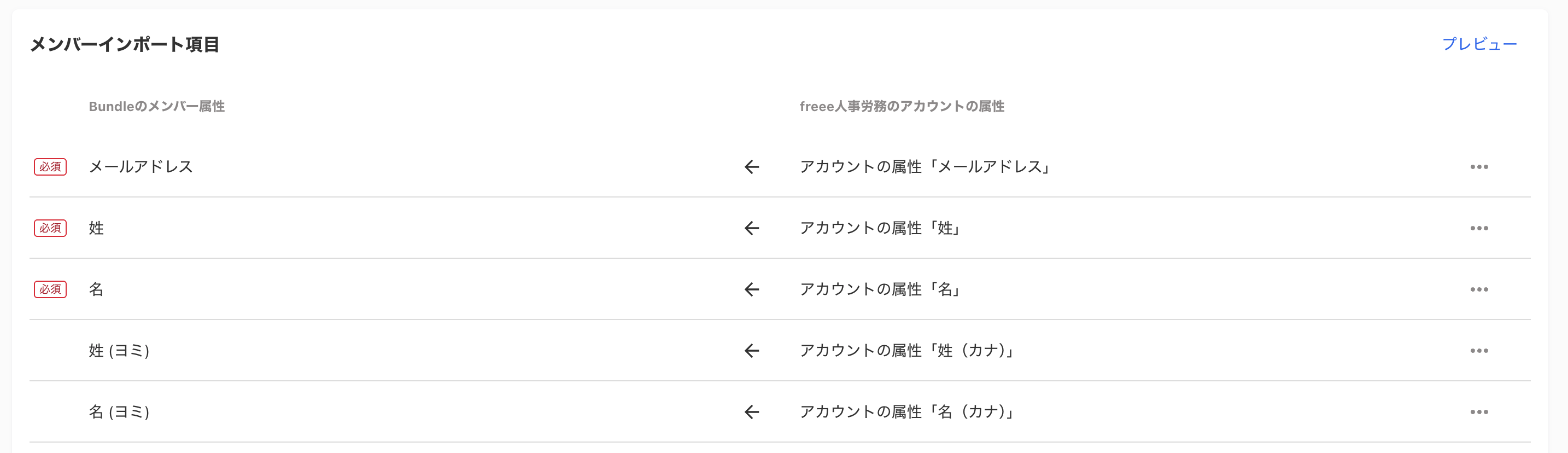Click the 必須 badge beside メールアドレス
The image size is (1568, 453).
point(50,167)
